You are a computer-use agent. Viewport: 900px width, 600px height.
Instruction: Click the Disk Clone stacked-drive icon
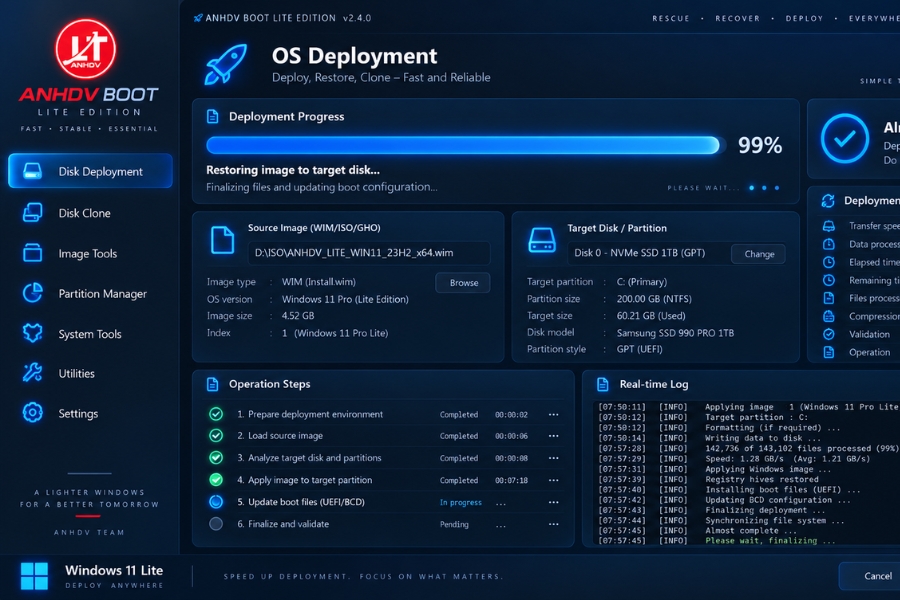33,212
